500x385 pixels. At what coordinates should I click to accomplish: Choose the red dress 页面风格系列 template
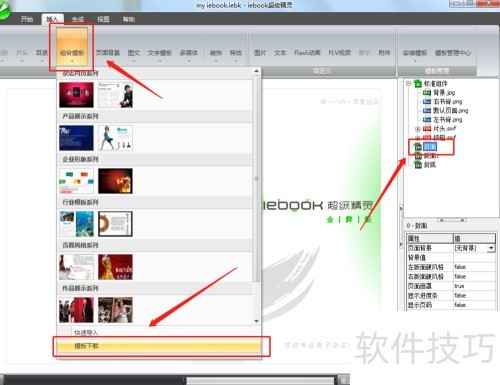point(115,267)
